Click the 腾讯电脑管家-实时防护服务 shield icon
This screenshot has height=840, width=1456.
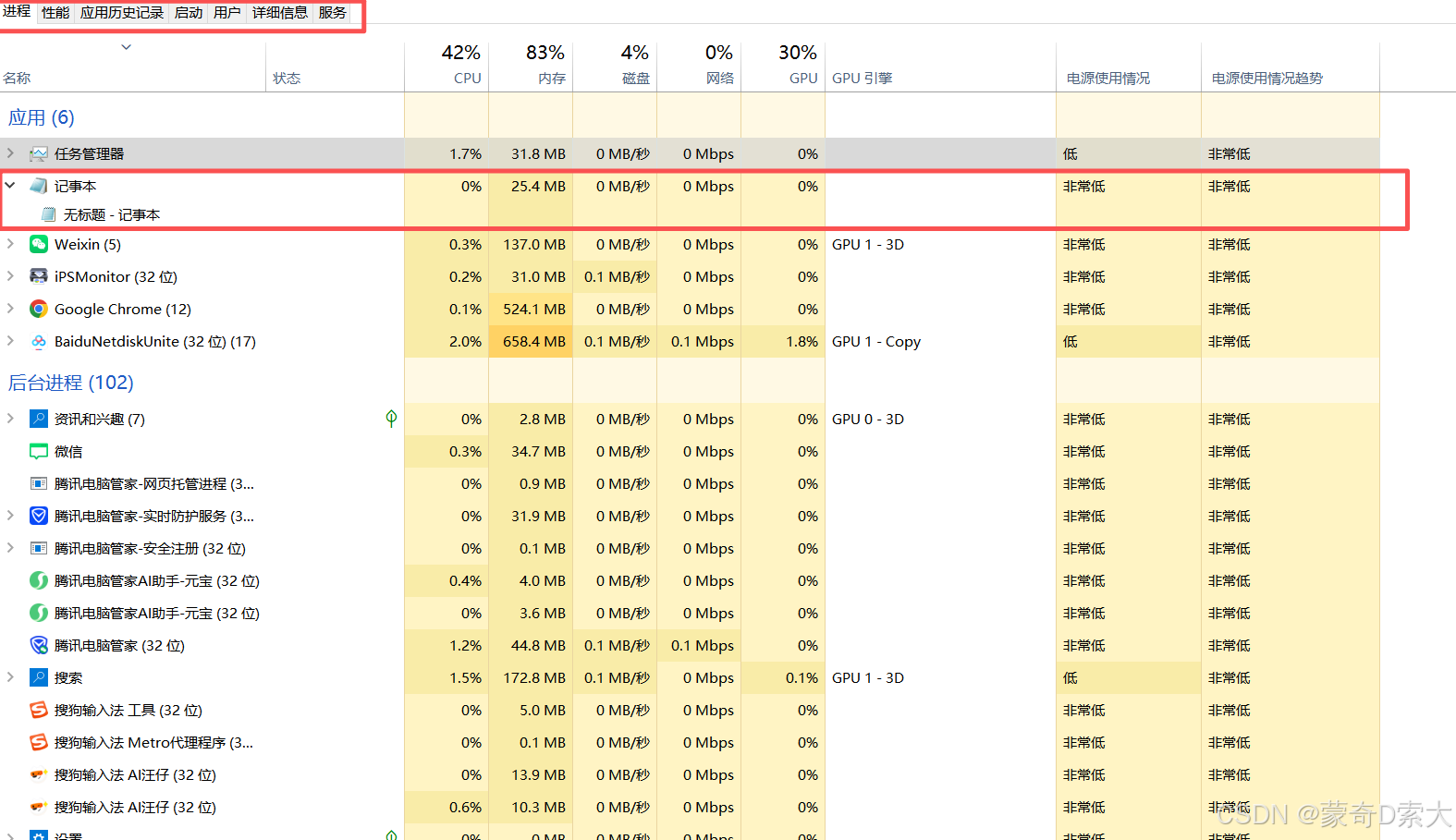click(39, 517)
